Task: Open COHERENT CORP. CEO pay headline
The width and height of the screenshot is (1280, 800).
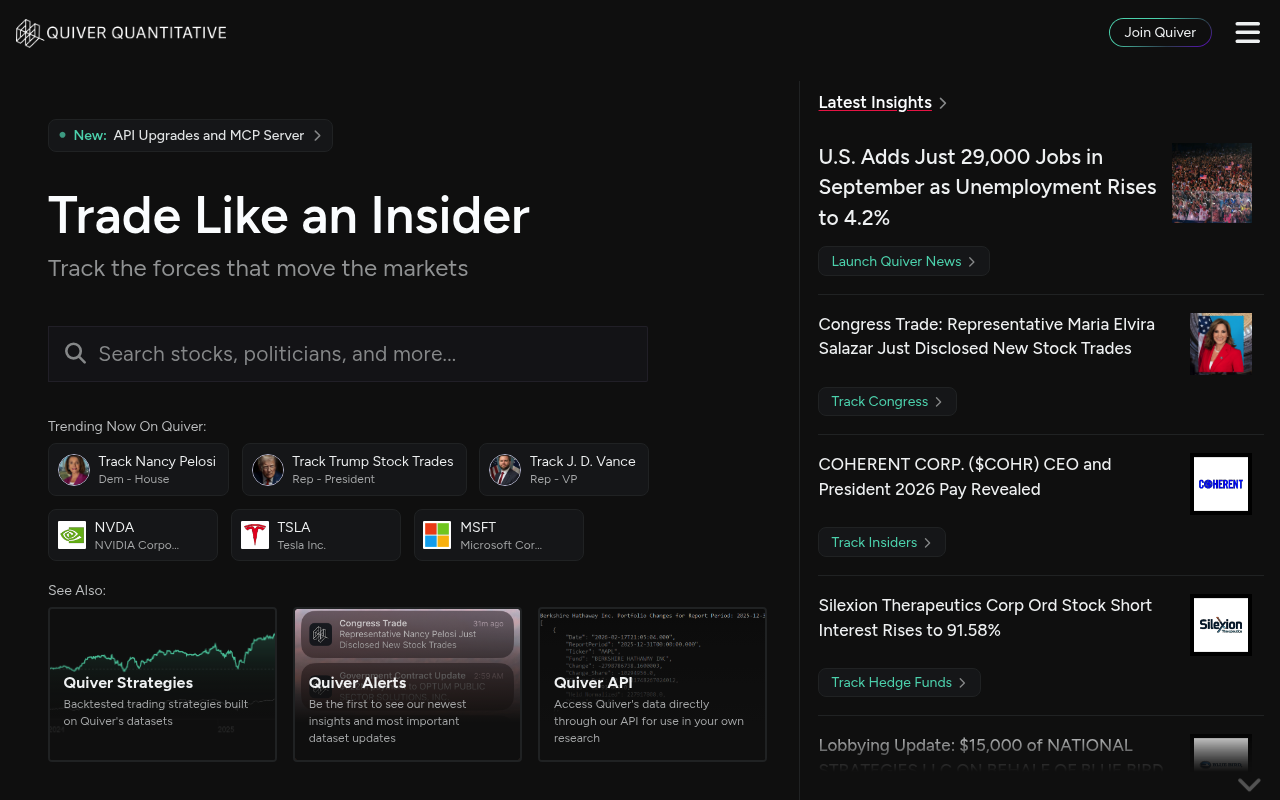Action: click(965, 477)
